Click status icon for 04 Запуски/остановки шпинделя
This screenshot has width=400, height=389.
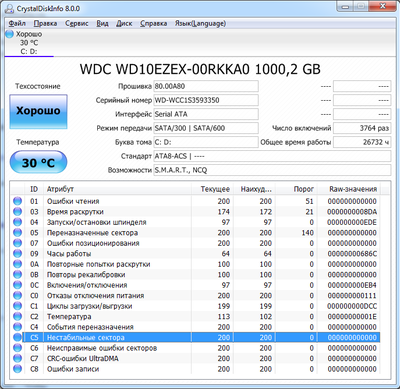coord(17,222)
